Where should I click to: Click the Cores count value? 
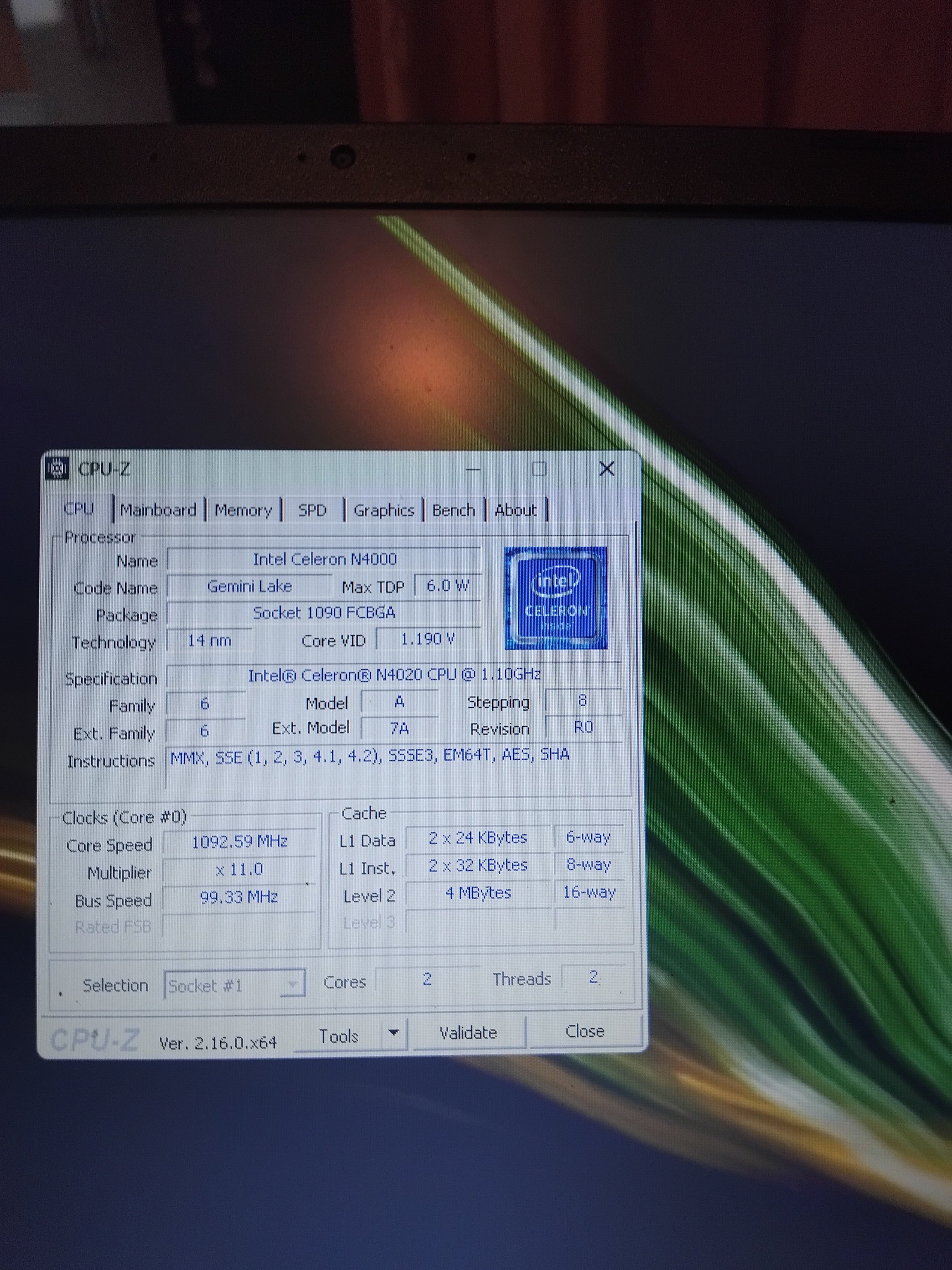(427, 978)
